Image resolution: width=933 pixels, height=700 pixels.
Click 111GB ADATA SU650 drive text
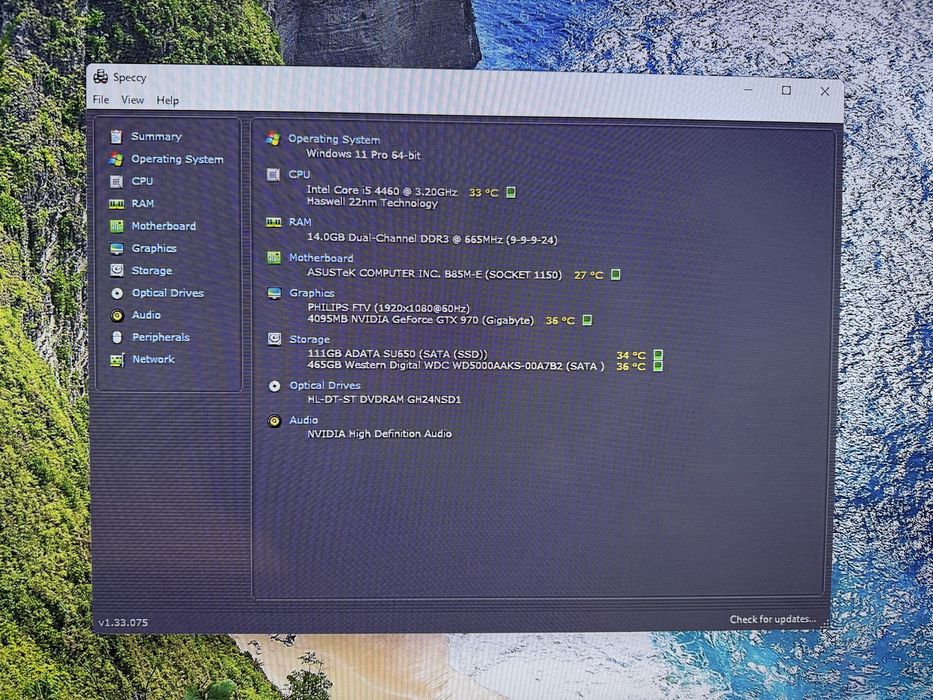click(397, 354)
